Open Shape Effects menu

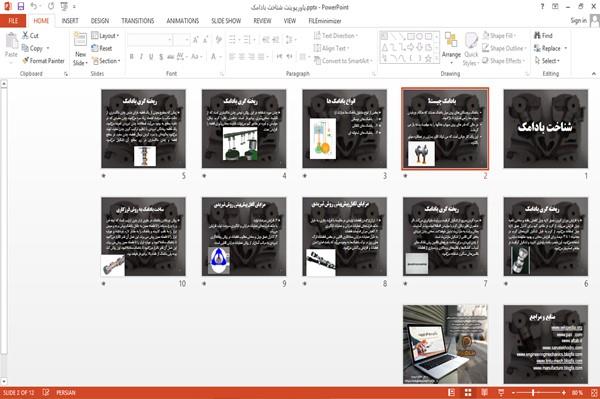(x=504, y=60)
